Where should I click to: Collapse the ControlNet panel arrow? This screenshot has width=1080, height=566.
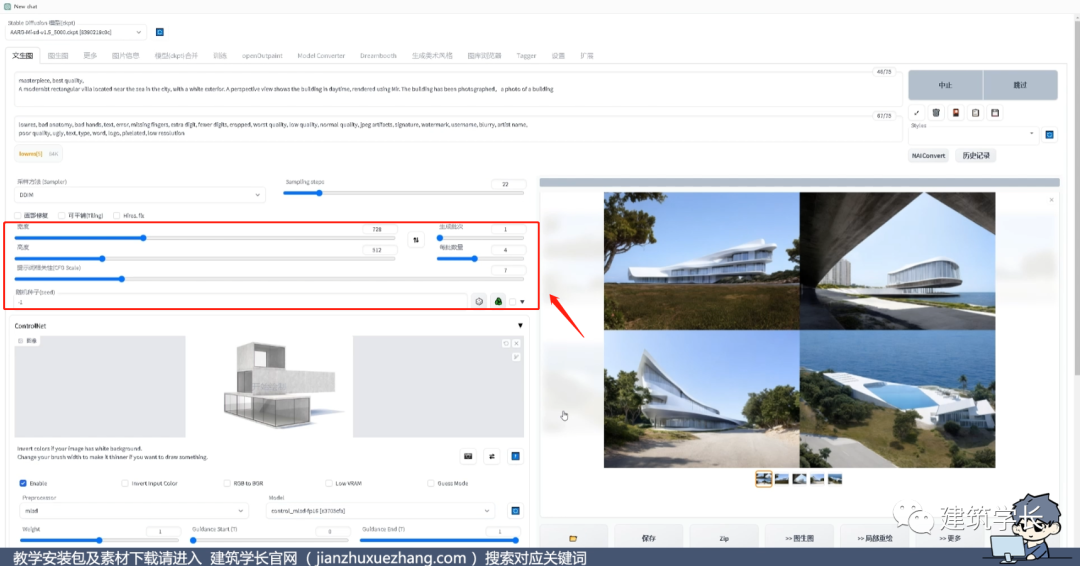520,326
